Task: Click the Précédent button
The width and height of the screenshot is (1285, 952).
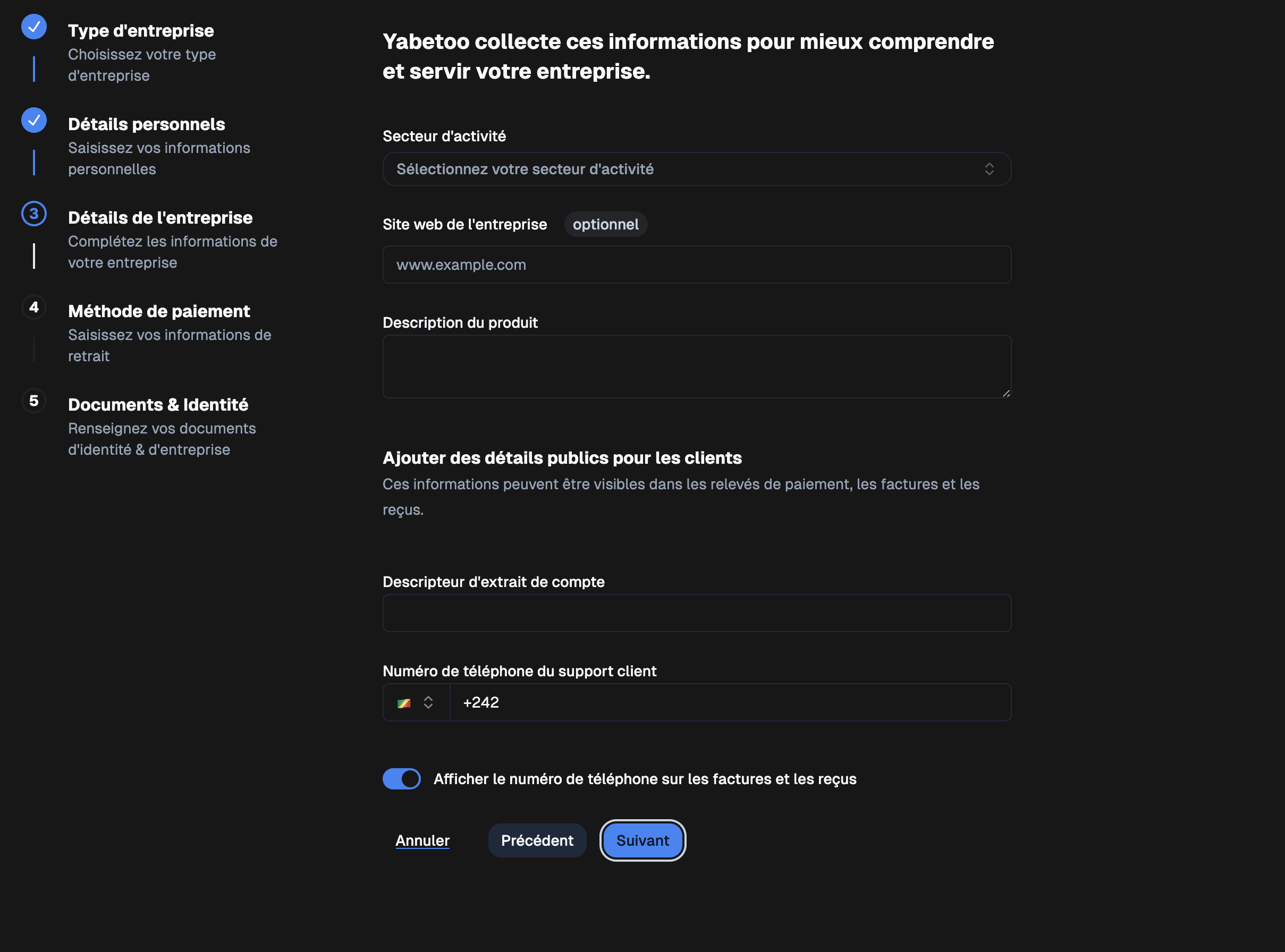Action: click(537, 840)
